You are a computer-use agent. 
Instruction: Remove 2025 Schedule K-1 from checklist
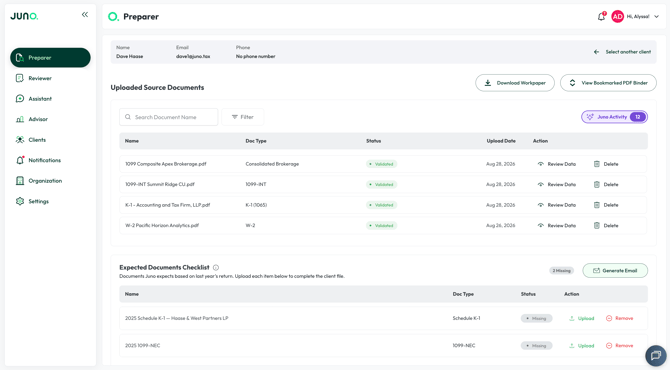(x=620, y=318)
